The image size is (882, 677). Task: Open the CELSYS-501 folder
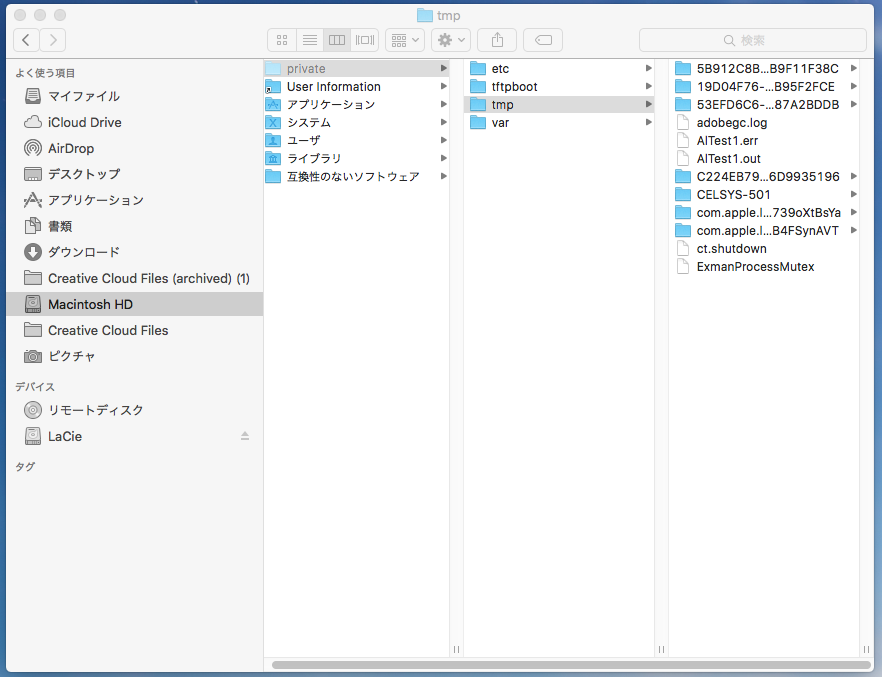click(x=733, y=195)
